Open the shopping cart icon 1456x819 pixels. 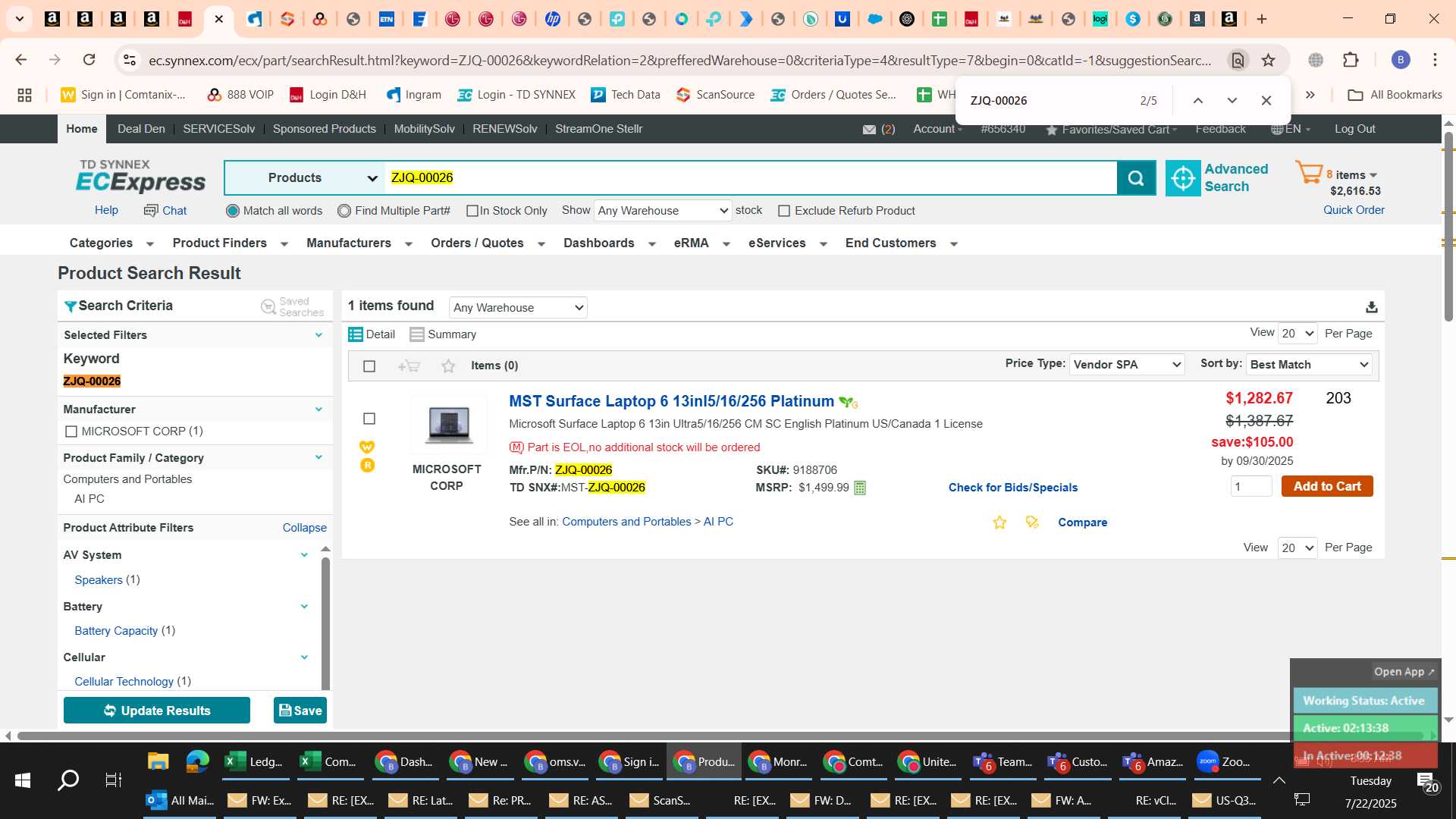tap(1308, 172)
